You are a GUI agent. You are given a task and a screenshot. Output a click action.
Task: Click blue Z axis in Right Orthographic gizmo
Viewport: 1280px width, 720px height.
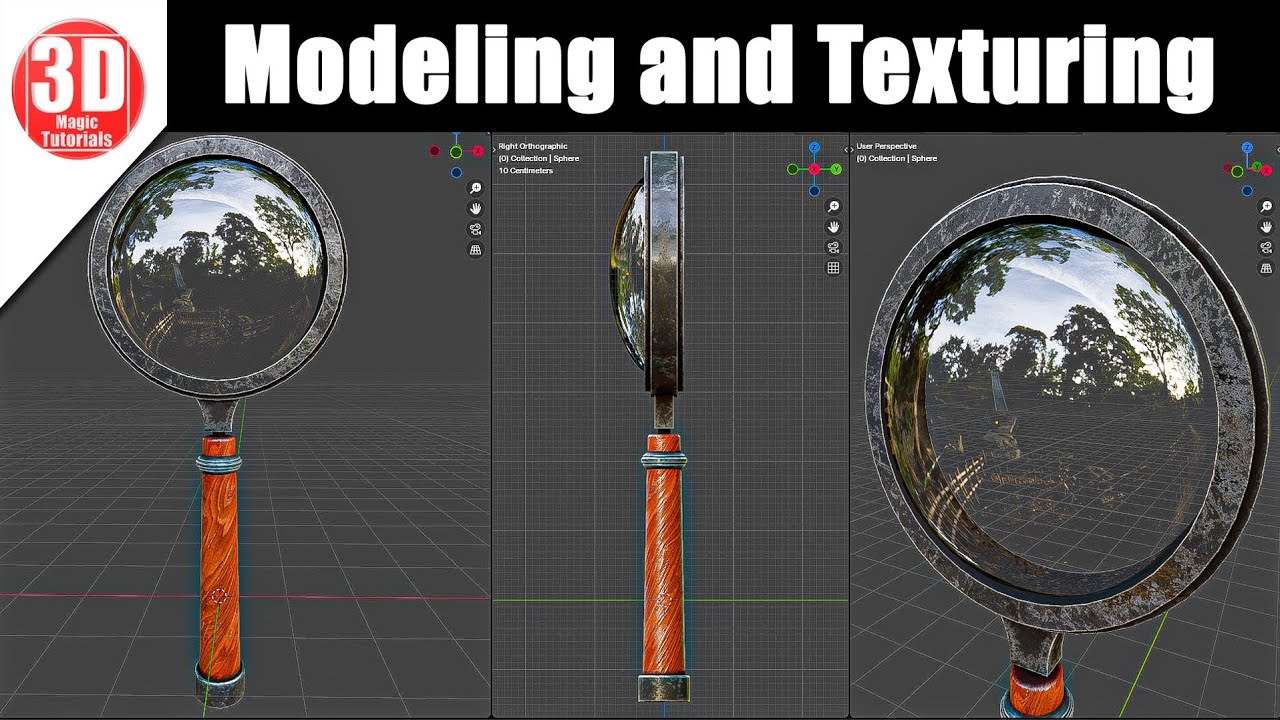815,147
